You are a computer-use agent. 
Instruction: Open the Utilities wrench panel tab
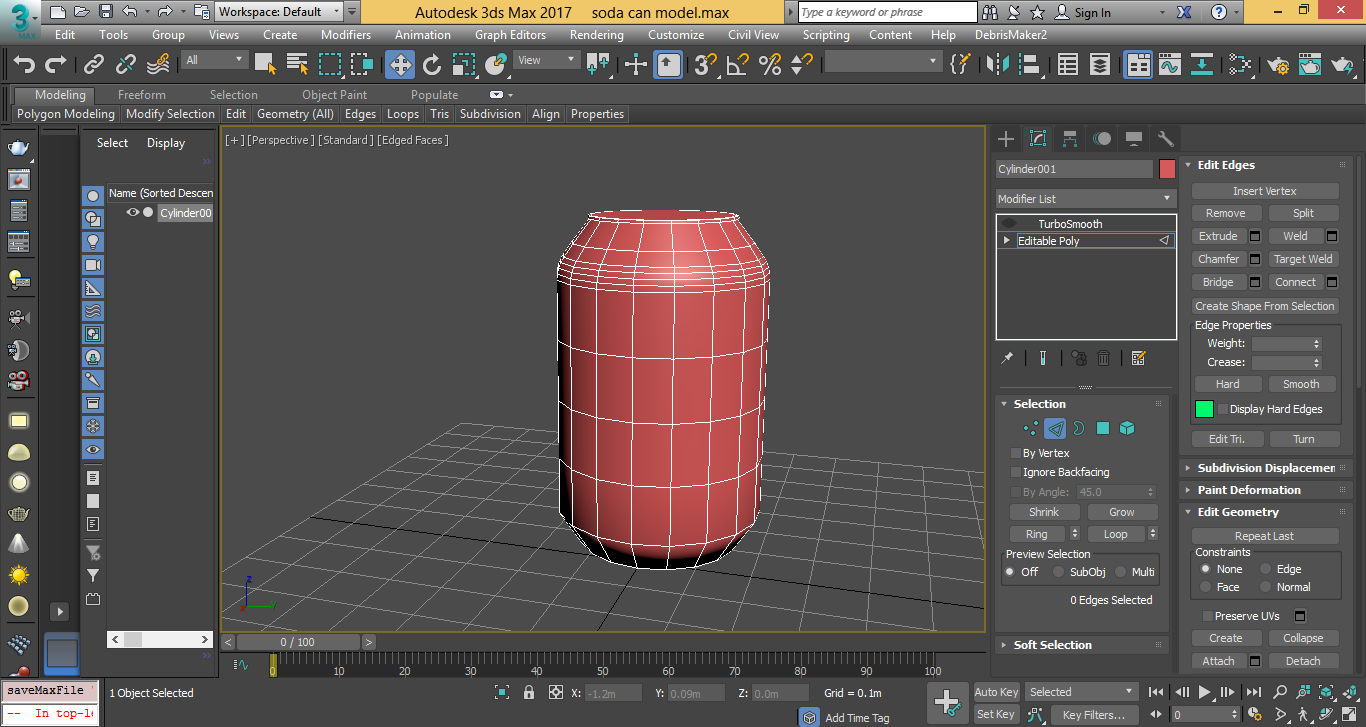click(1166, 139)
